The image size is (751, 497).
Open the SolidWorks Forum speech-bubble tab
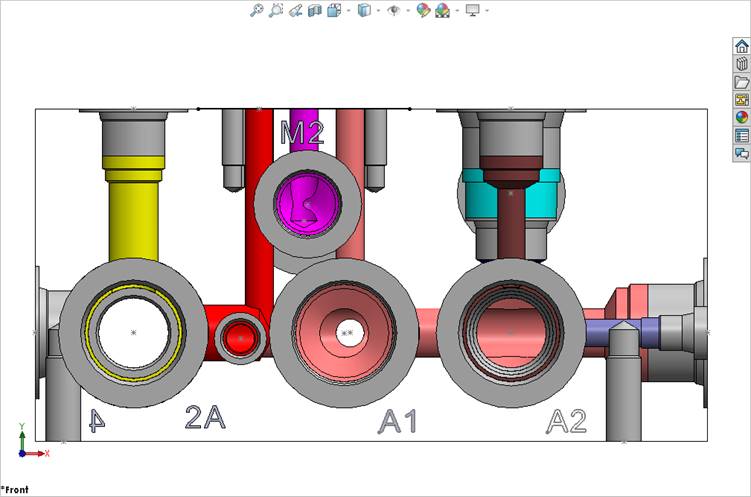coord(741,153)
